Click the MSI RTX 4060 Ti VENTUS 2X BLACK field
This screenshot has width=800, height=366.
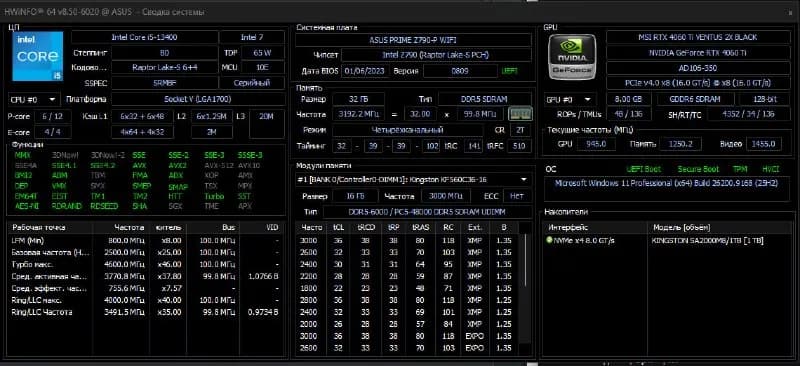[698, 37]
